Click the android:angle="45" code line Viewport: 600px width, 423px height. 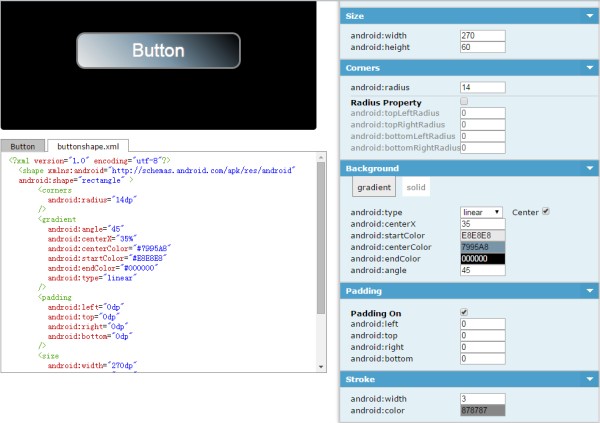(86, 229)
